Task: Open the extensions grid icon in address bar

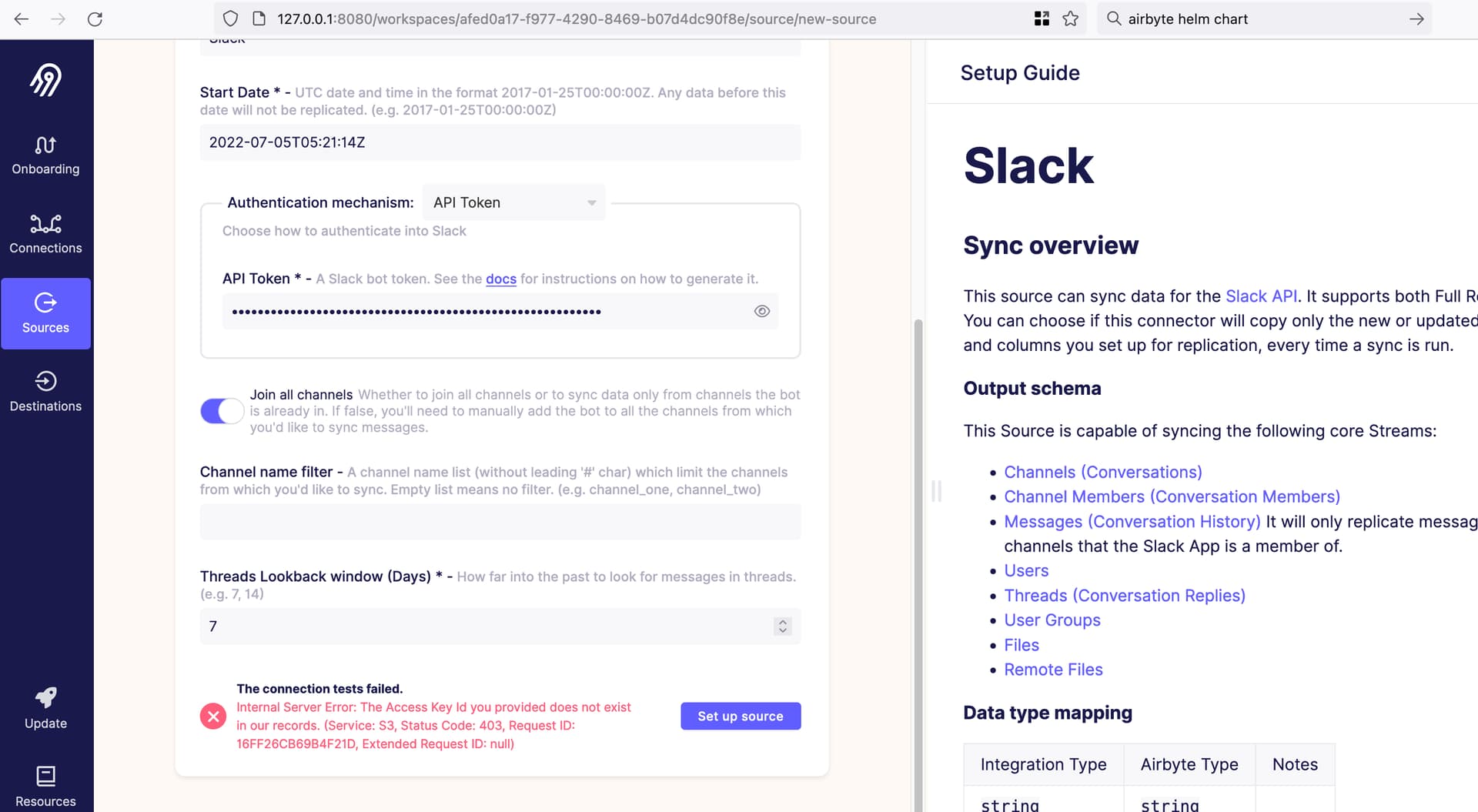Action: [1042, 18]
